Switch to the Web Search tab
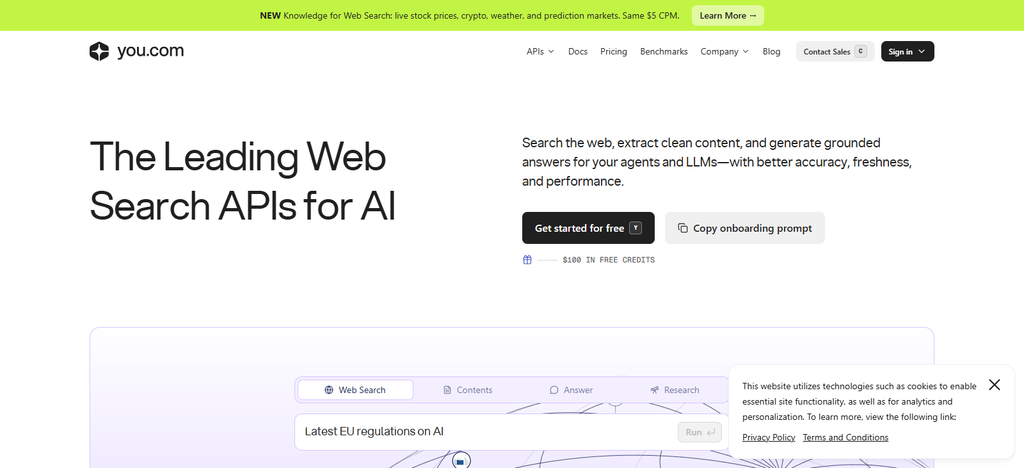Image resolution: width=1024 pixels, height=468 pixels. pos(355,390)
